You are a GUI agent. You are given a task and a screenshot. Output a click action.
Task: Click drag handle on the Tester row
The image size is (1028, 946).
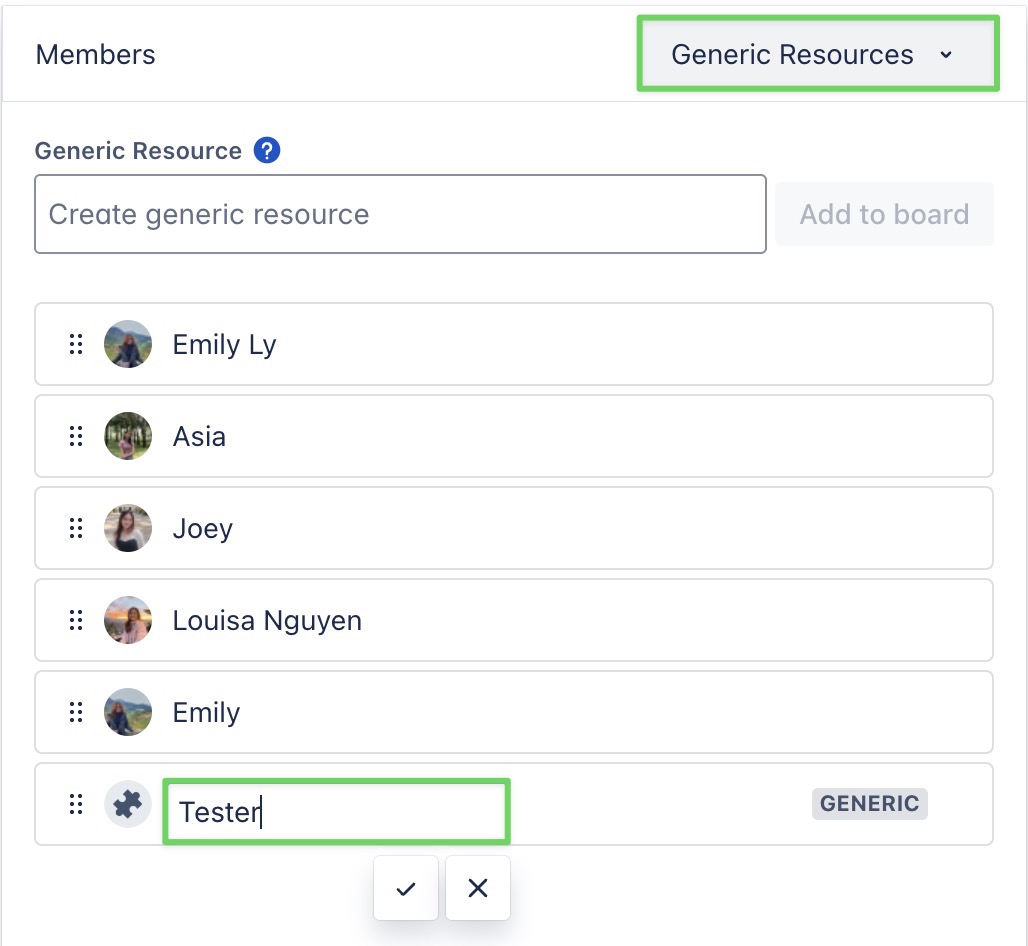click(76, 805)
